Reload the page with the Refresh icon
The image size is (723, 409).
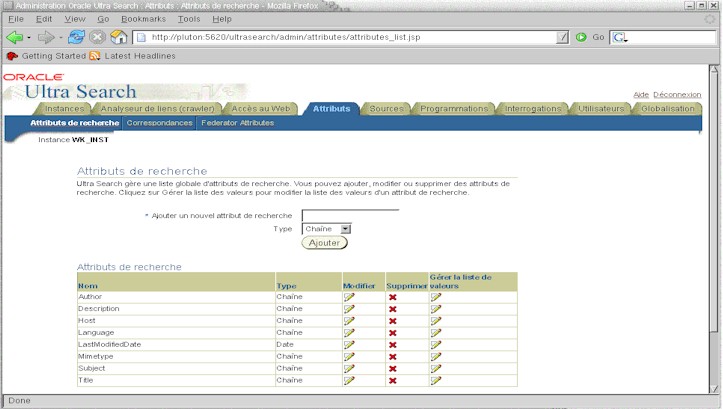[76, 37]
